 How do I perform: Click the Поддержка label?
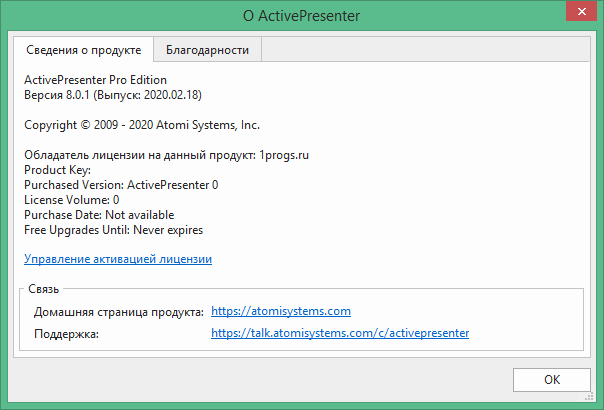tap(66, 334)
